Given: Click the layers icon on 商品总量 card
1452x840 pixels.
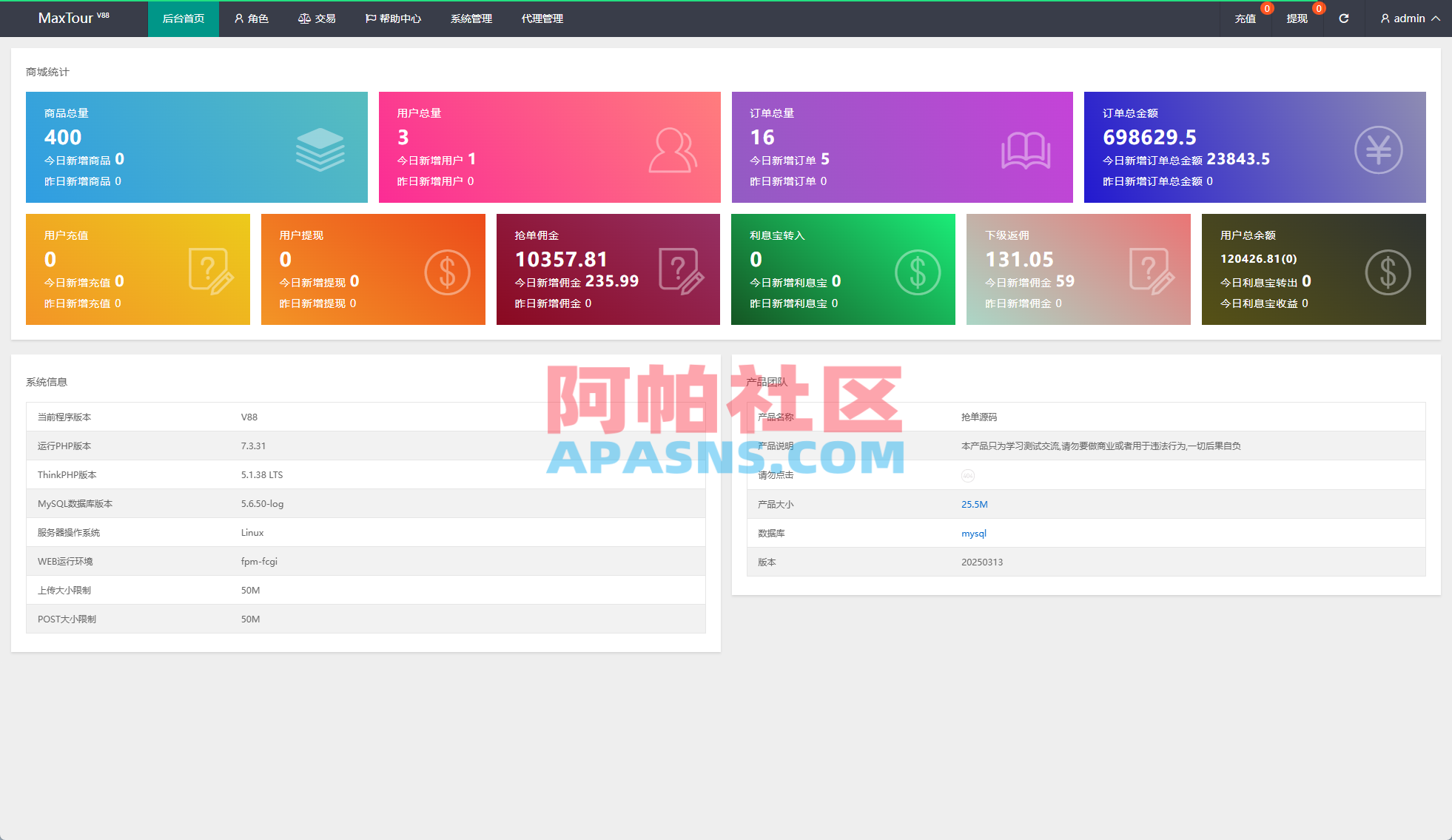Looking at the screenshot, I should [x=320, y=148].
